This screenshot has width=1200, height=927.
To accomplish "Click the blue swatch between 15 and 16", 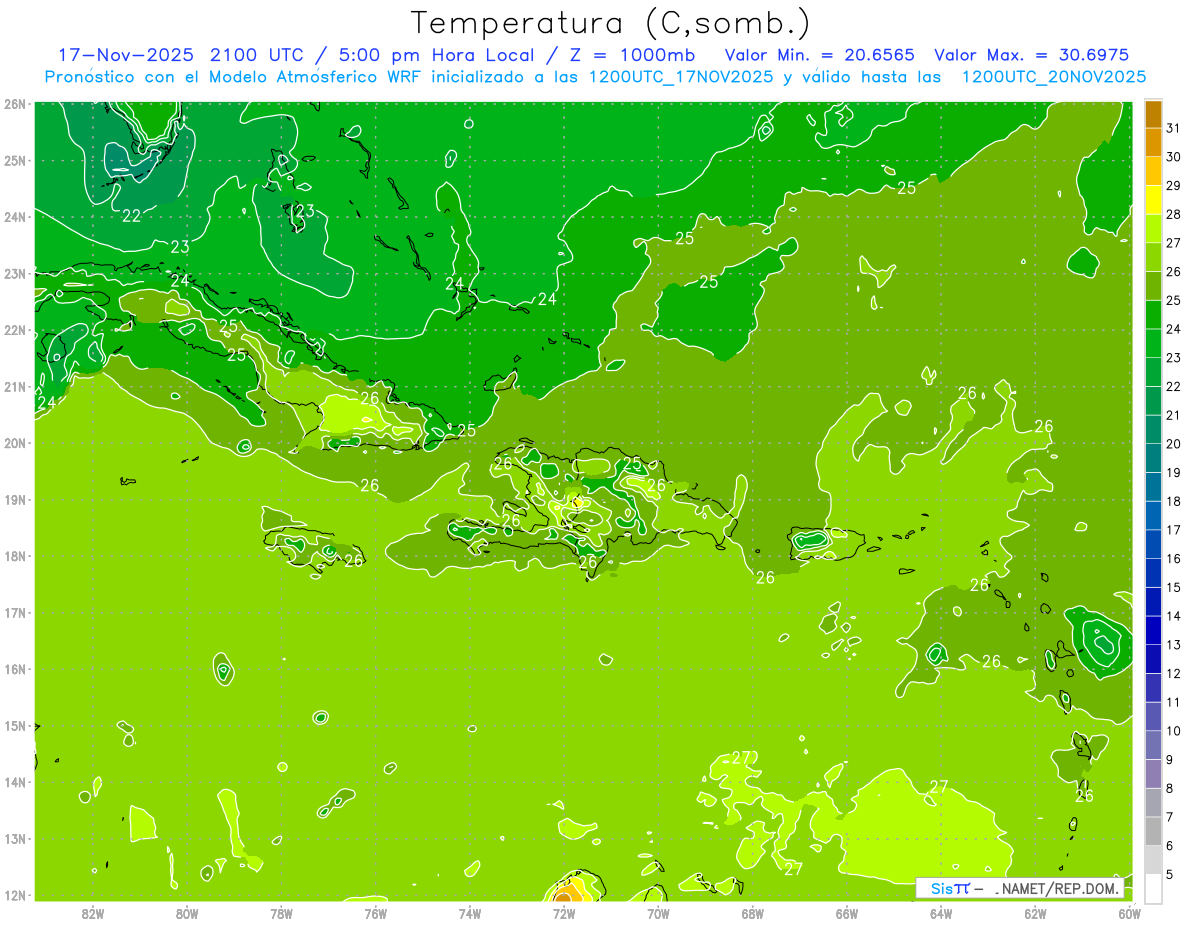I will click(x=1154, y=574).
